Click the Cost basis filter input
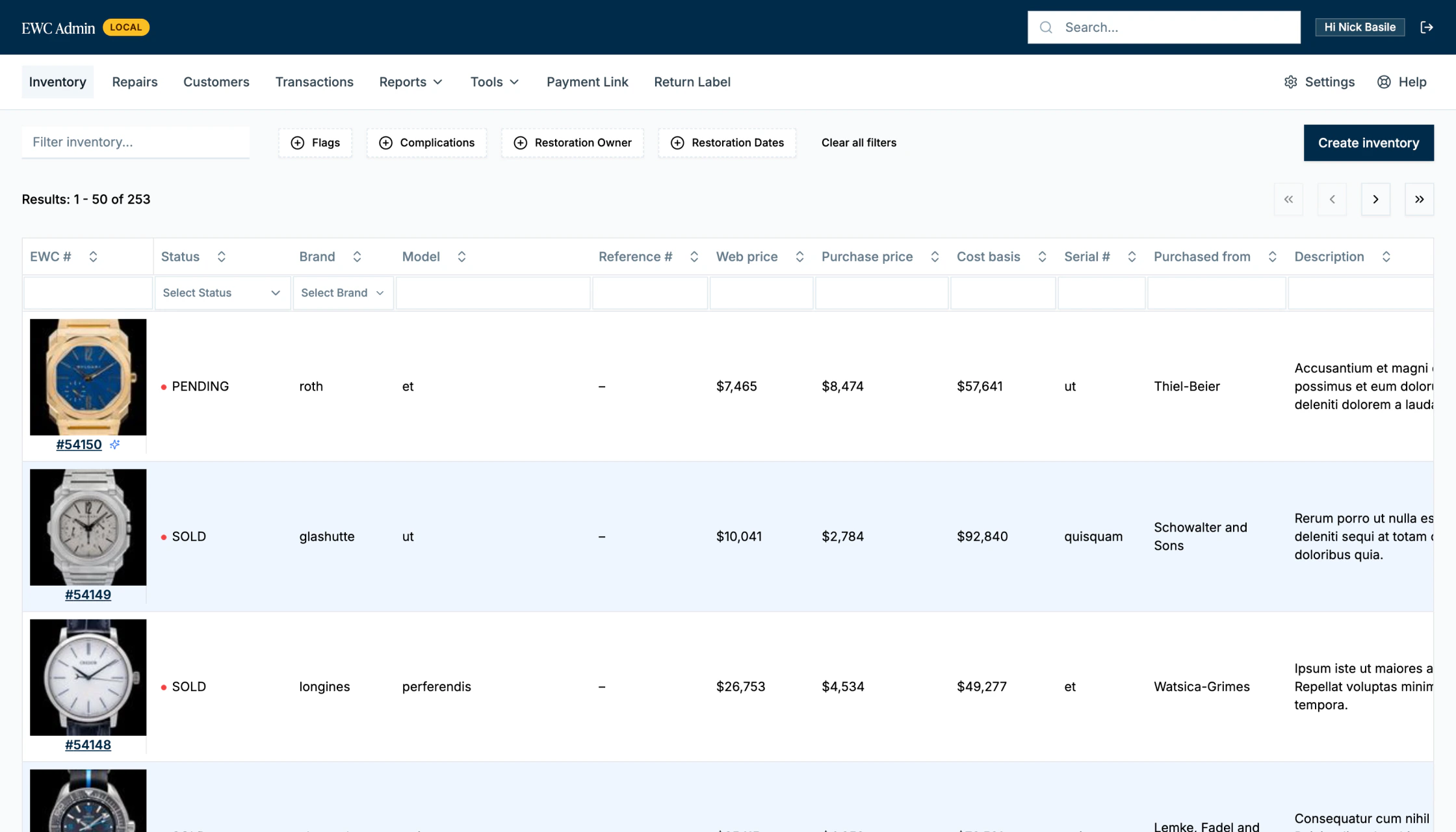1456x832 pixels. 1003,293
